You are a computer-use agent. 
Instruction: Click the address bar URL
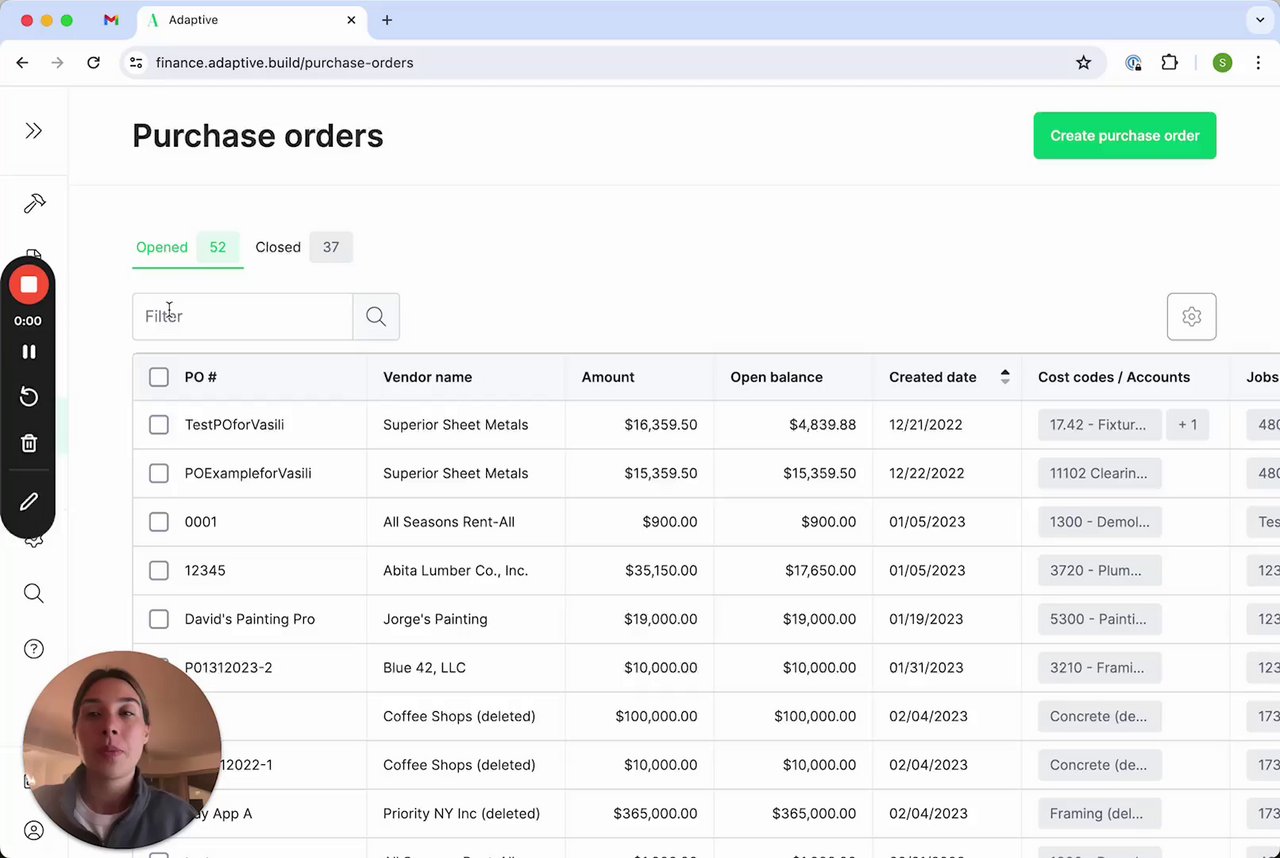pyautogui.click(x=285, y=63)
